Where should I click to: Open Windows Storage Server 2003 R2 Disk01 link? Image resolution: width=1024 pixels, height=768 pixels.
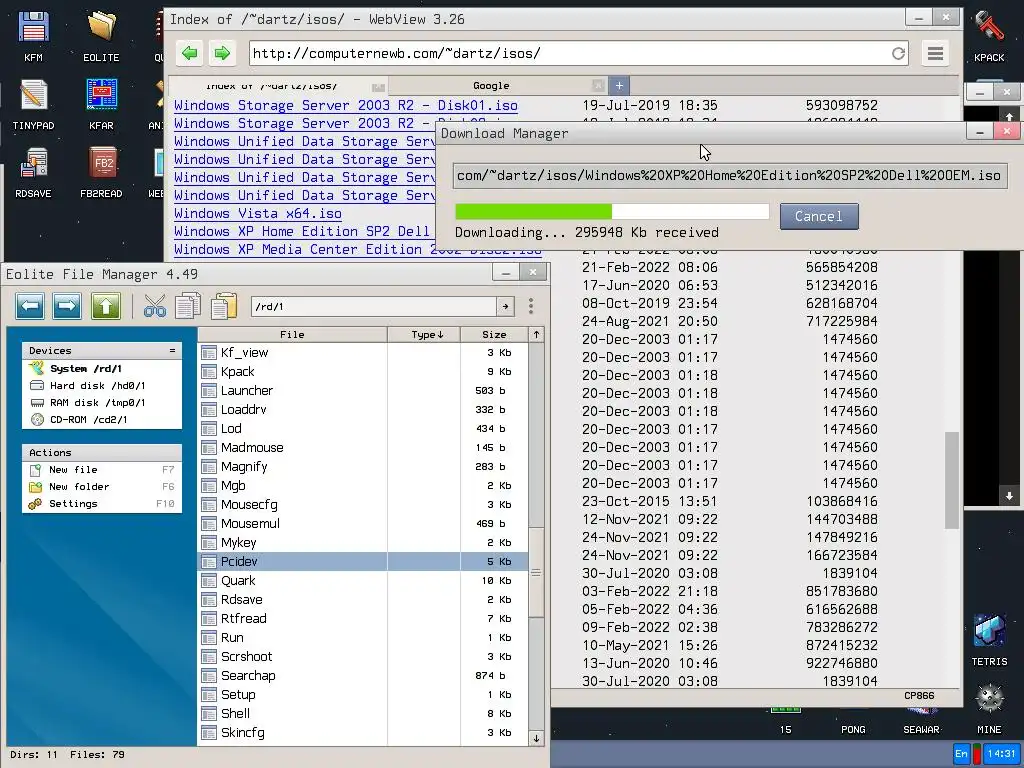[x=345, y=105]
